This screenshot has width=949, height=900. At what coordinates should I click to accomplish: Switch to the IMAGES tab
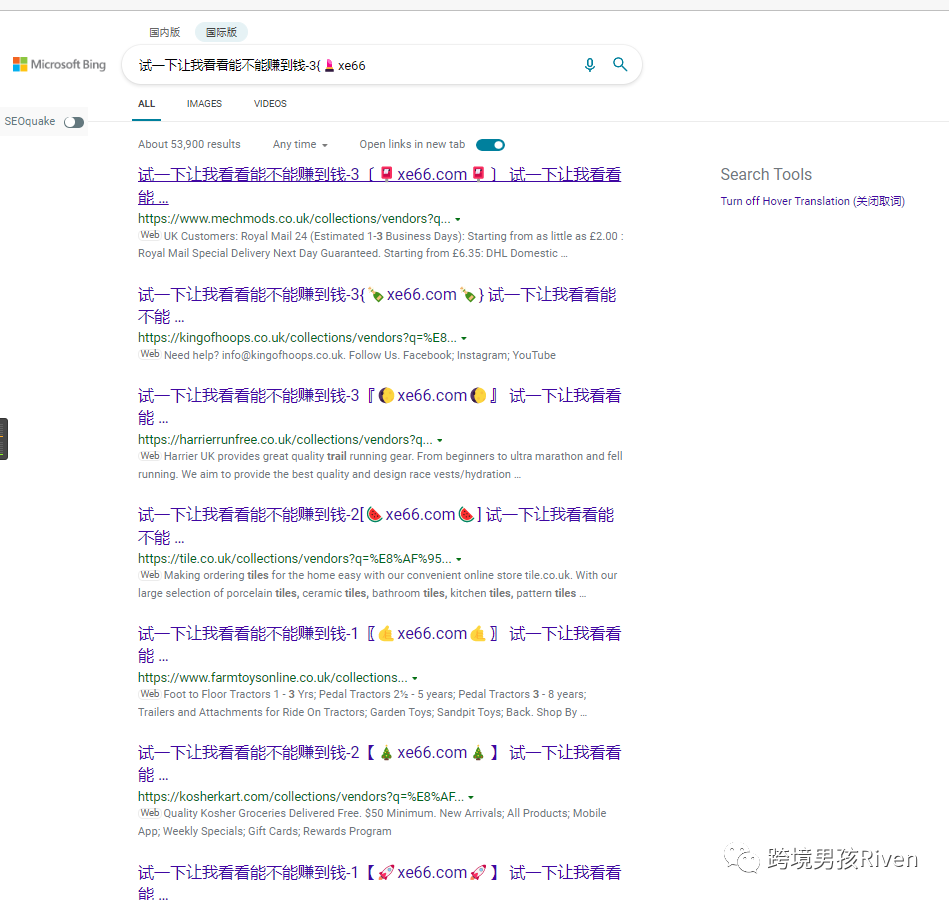(x=204, y=104)
